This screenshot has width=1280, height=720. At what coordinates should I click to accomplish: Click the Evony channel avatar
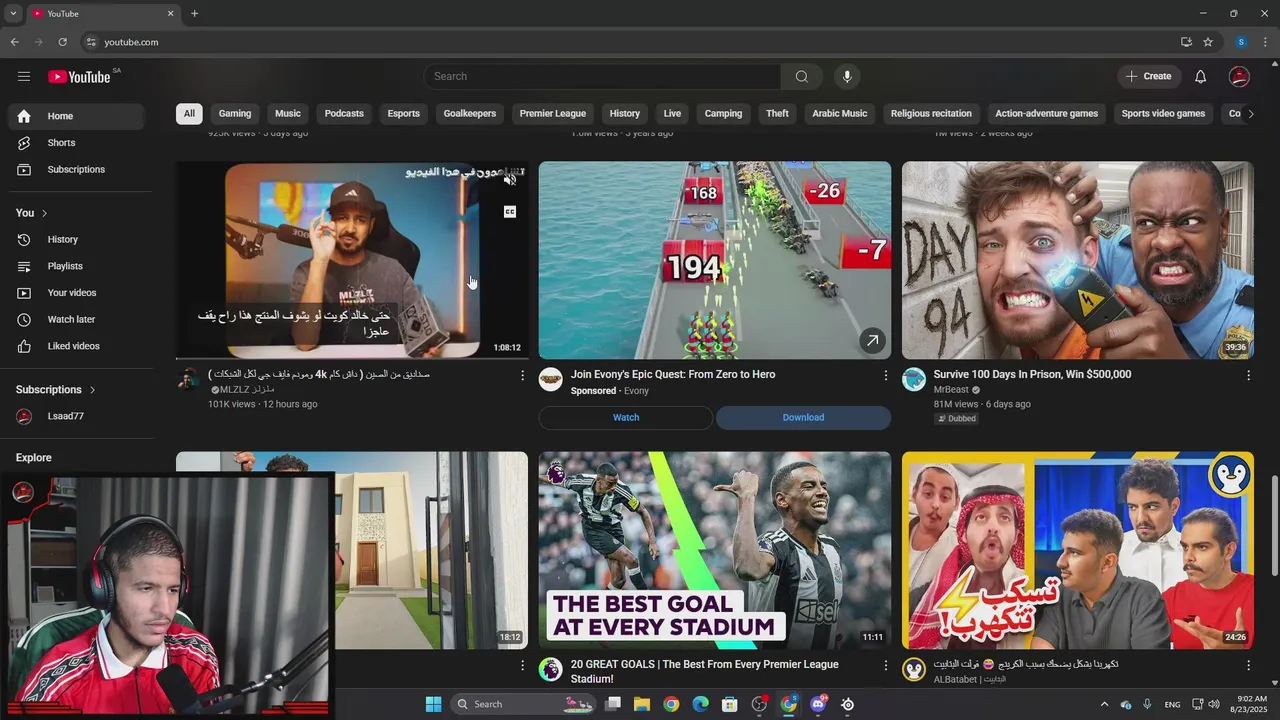pyautogui.click(x=551, y=379)
